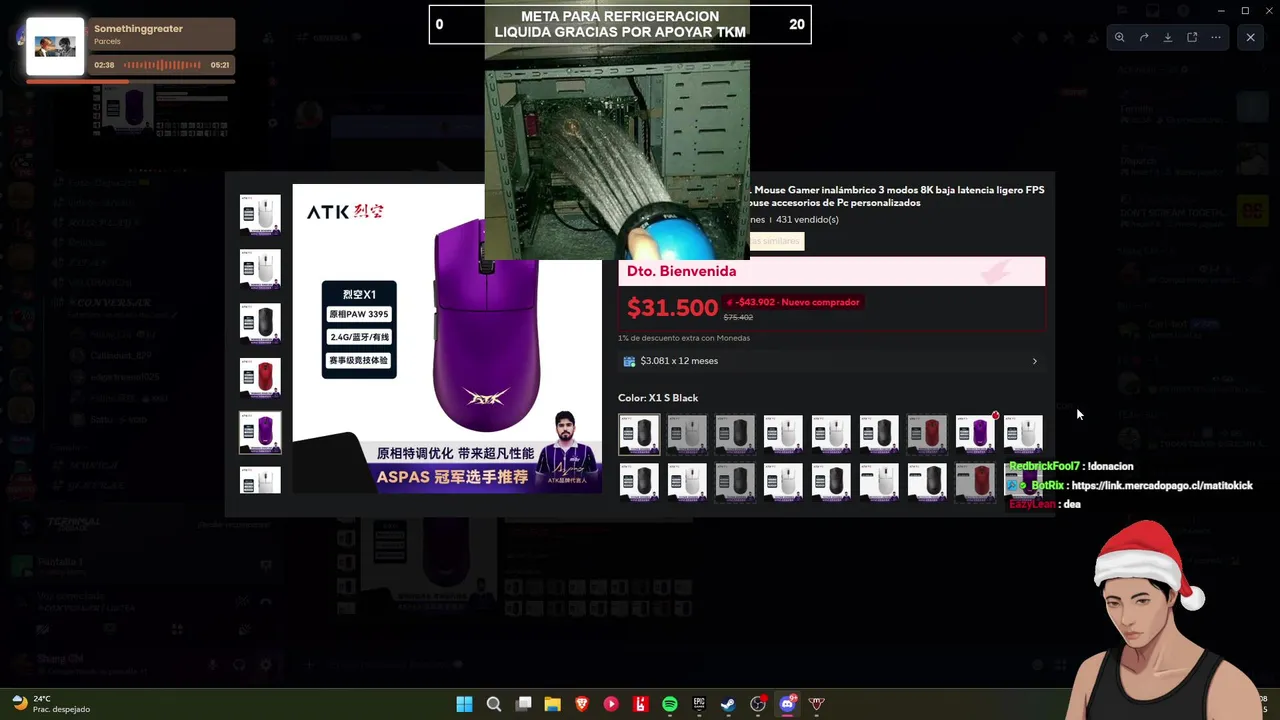Screen dimensions: 1280x720
Task: Choose the first black mouse option in second row
Action: coord(639,481)
